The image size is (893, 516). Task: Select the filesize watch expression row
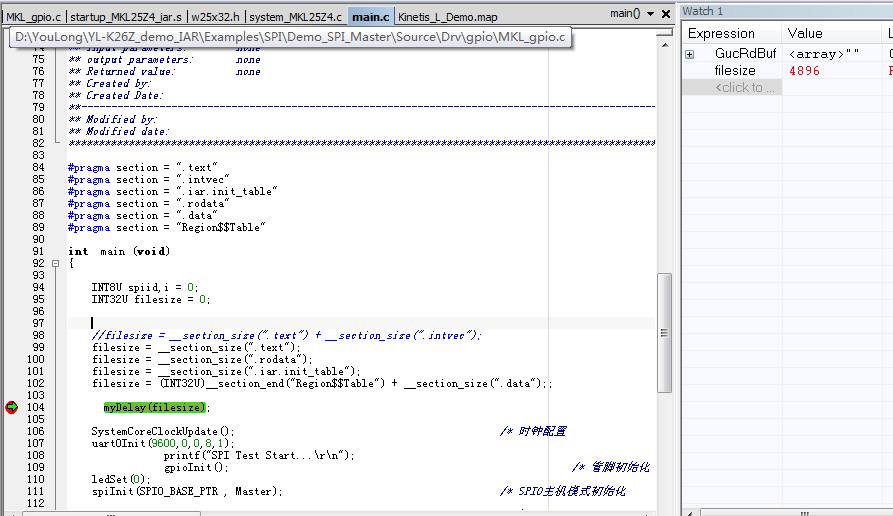coord(735,71)
